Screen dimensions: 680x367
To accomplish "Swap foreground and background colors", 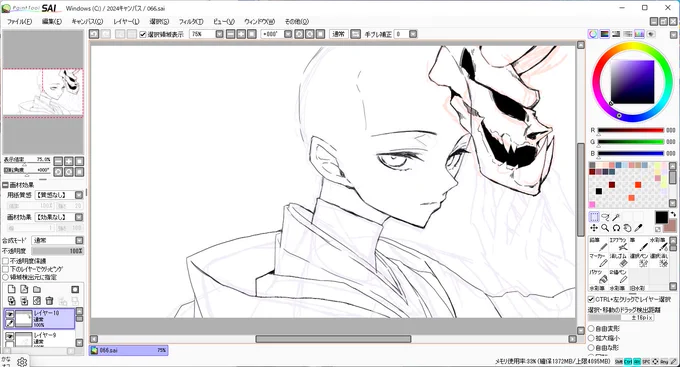I will click(x=673, y=214).
